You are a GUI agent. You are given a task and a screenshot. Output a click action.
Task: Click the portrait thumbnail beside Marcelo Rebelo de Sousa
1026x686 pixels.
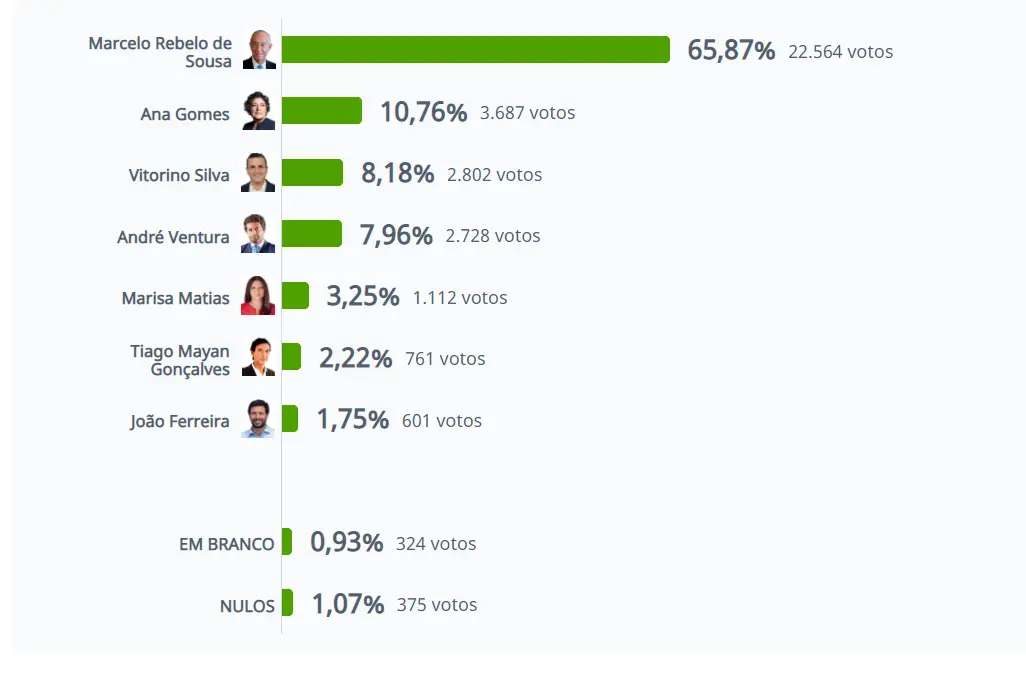[x=258, y=50]
